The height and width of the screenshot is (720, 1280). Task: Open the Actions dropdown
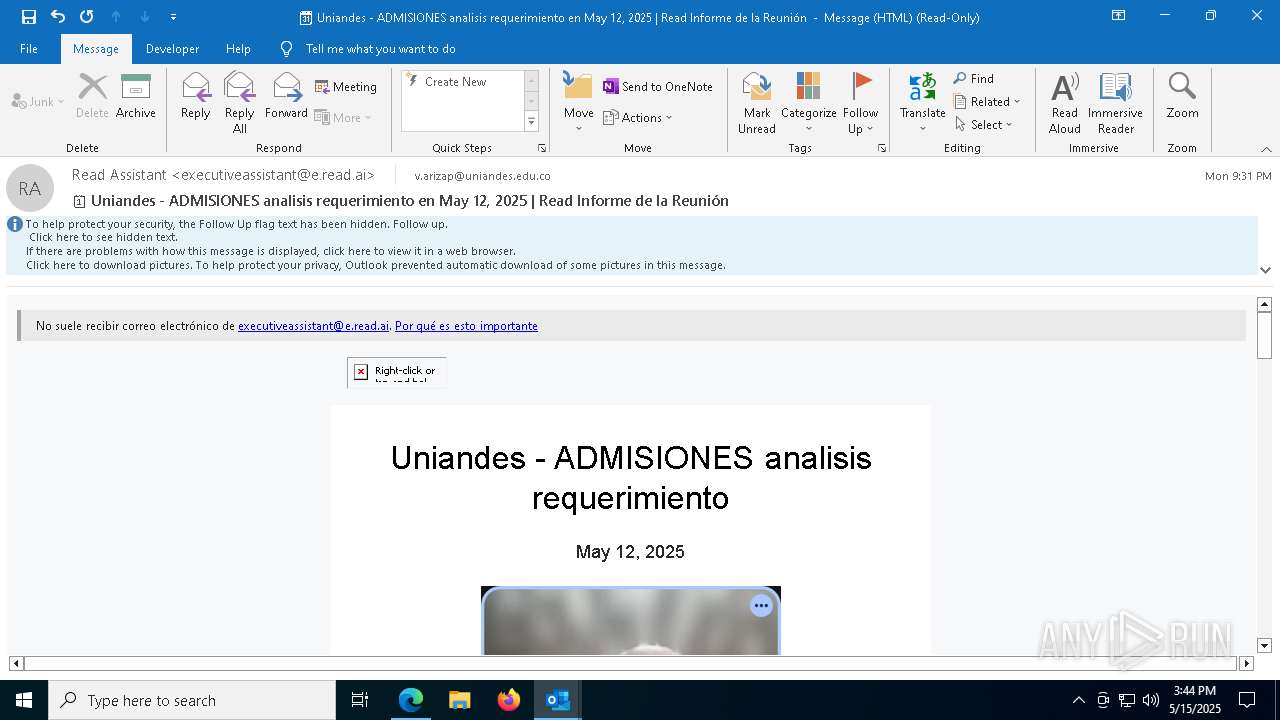pyautogui.click(x=638, y=117)
